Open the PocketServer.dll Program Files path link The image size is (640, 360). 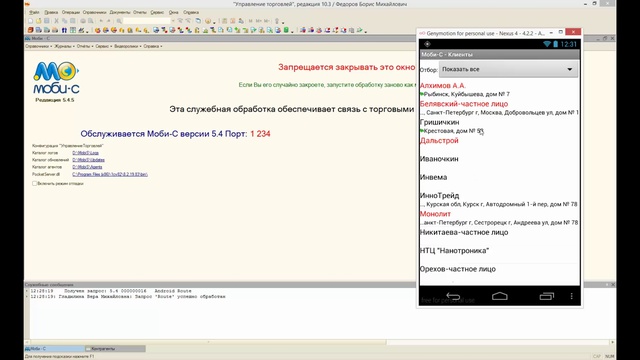click(x=110, y=174)
